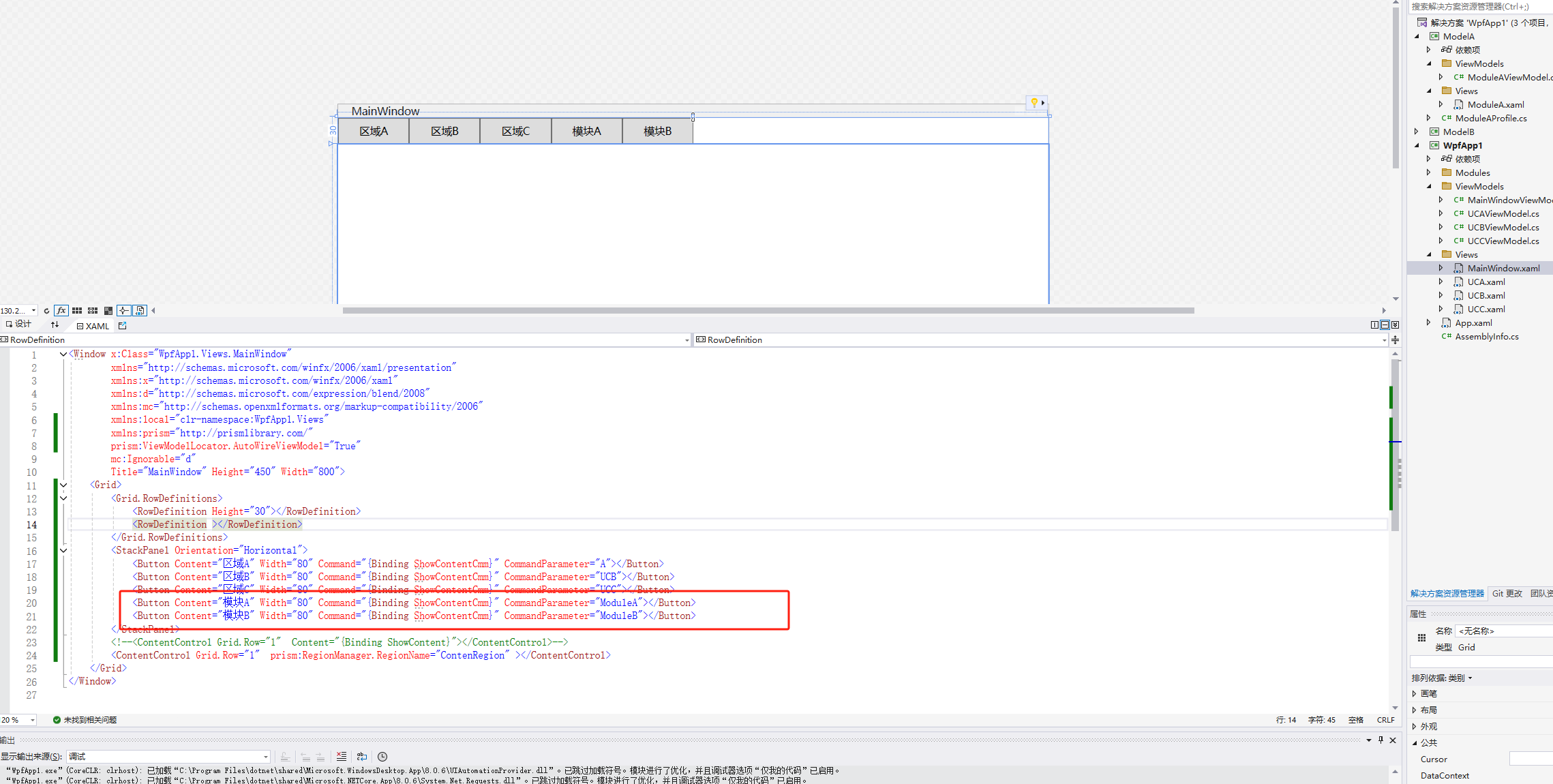Click the solution explorer search field
This screenshot has width=1553, height=784.
coord(1473,6)
